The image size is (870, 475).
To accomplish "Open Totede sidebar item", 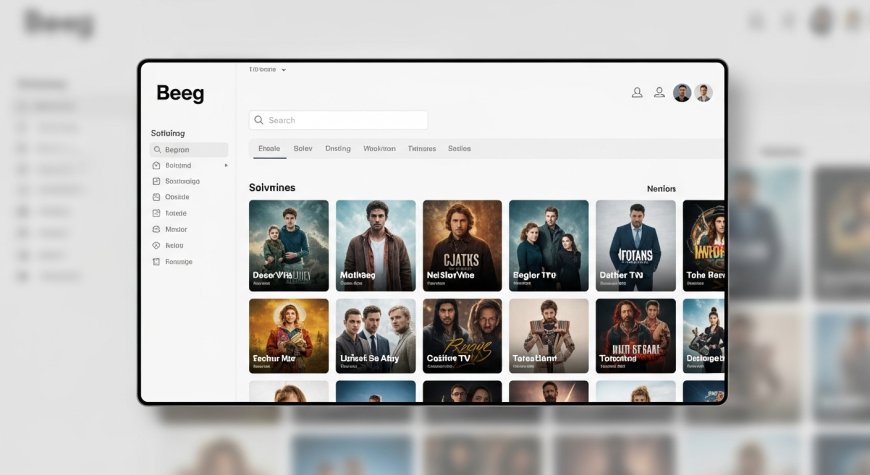I will [176, 213].
